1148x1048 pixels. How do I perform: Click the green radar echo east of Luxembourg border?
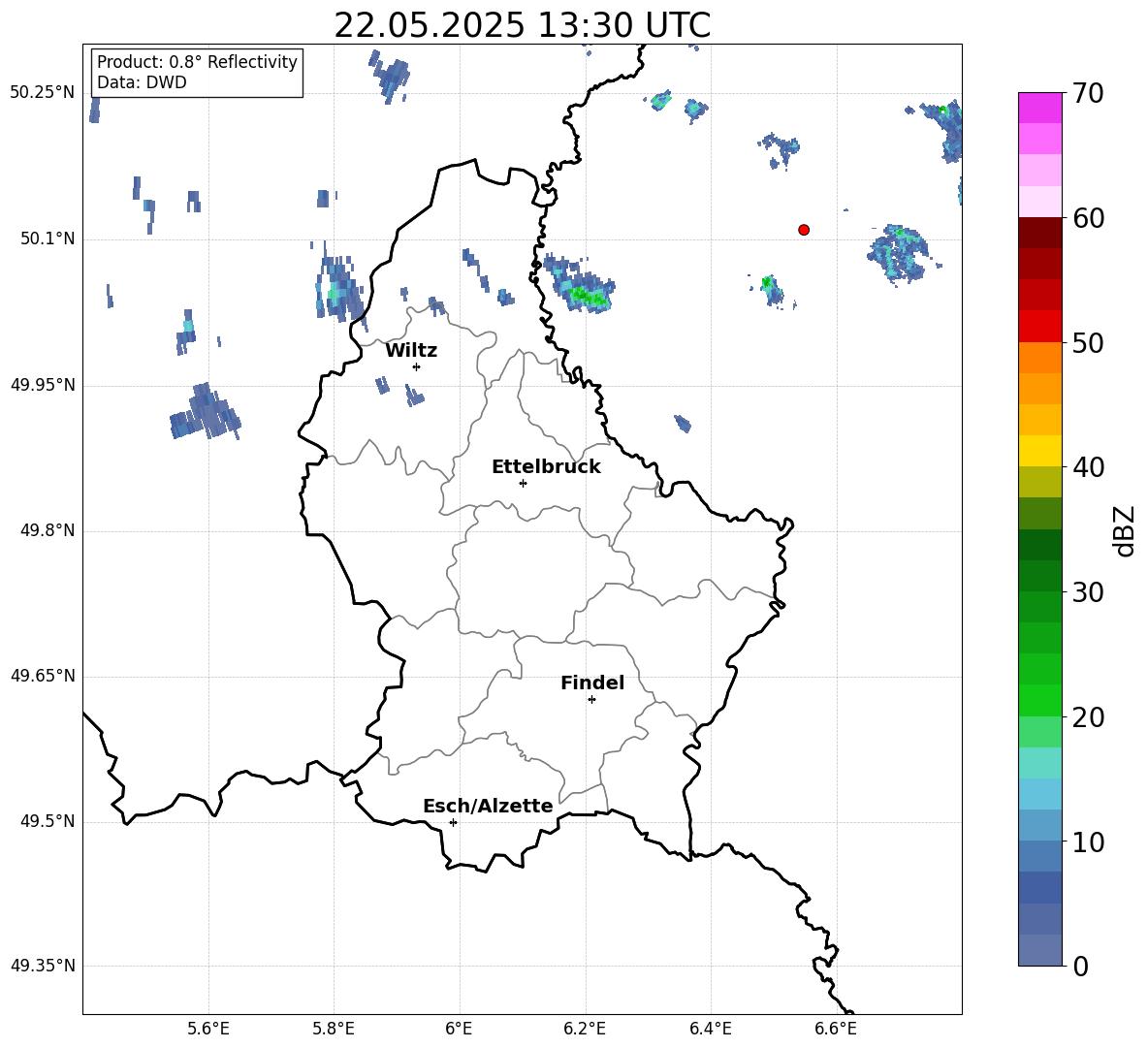[582, 285]
